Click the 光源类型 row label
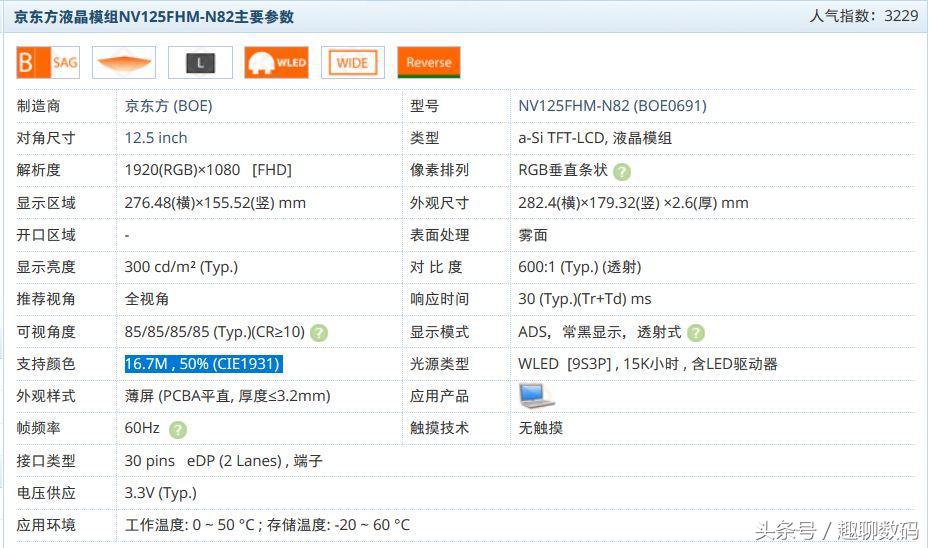The width and height of the screenshot is (932, 548). click(439, 364)
